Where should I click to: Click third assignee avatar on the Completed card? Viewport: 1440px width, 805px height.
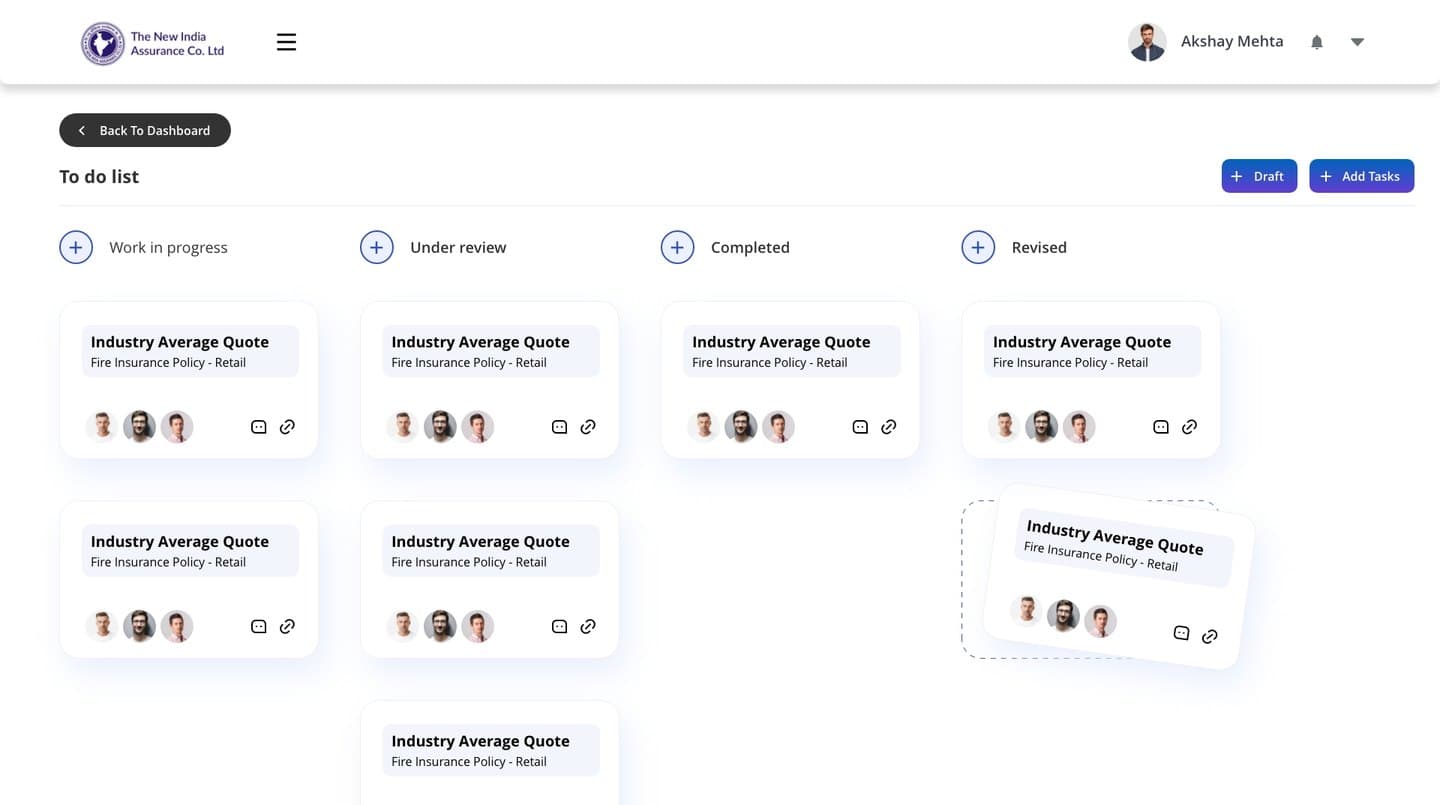pyautogui.click(x=779, y=427)
